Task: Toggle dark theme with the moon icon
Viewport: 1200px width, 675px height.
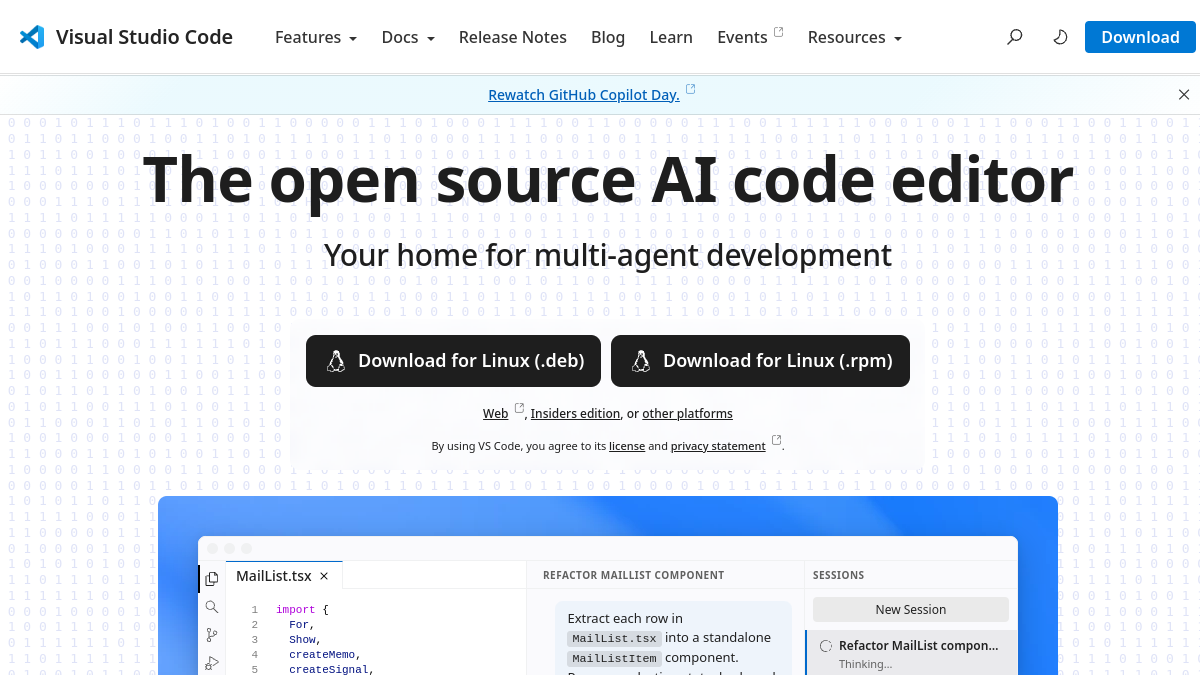Action: click(x=1061, y=37)
